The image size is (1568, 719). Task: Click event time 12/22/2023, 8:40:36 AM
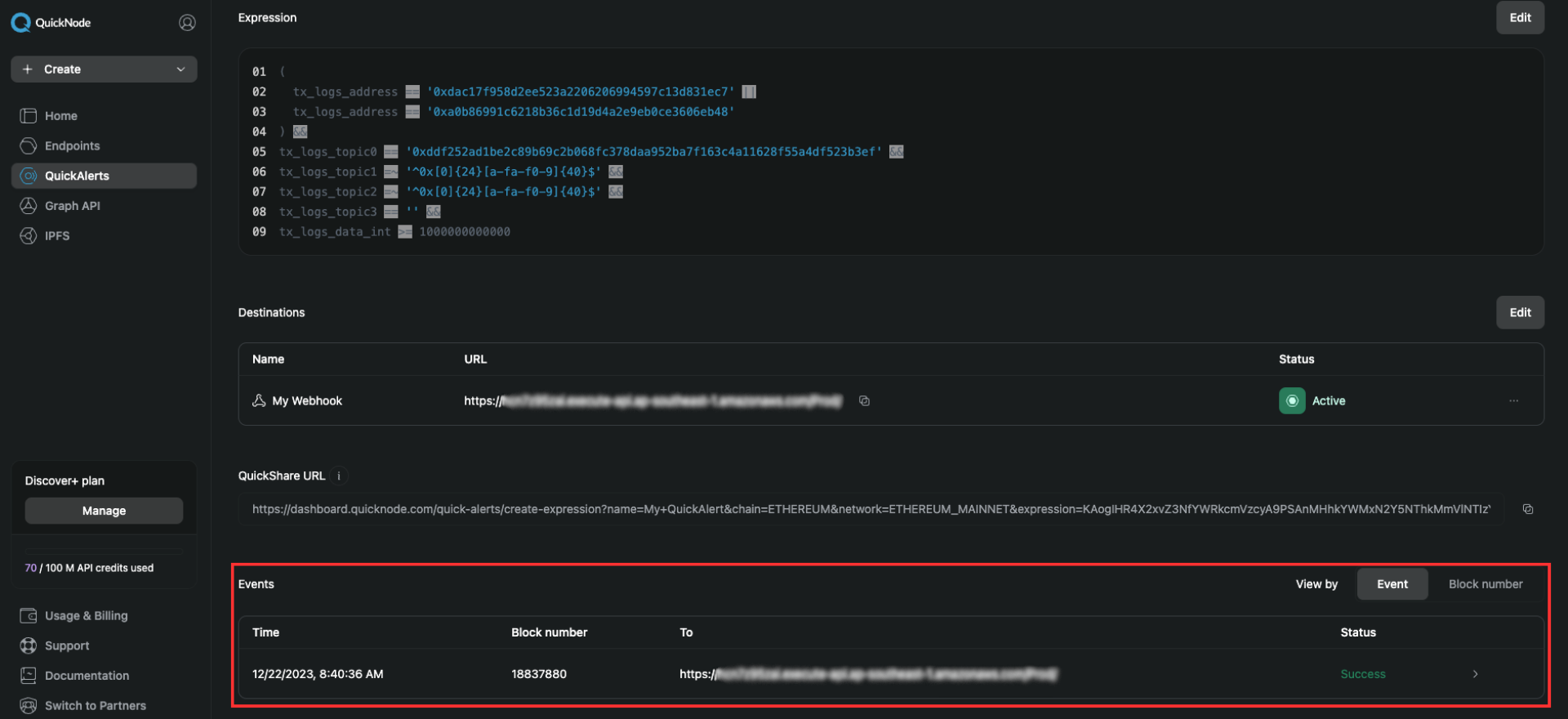pos(318,674)
